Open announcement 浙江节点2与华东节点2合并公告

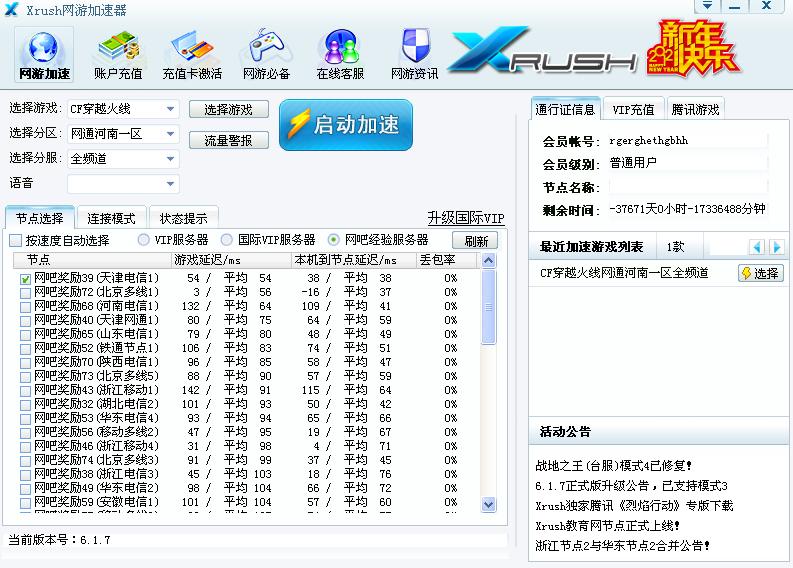click(x=623, y=546)
